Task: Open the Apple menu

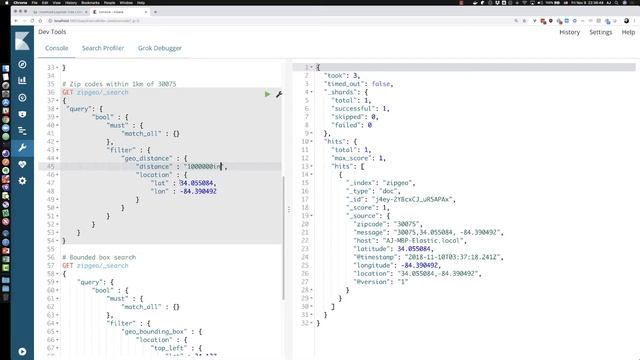Action: click(6, 2)
